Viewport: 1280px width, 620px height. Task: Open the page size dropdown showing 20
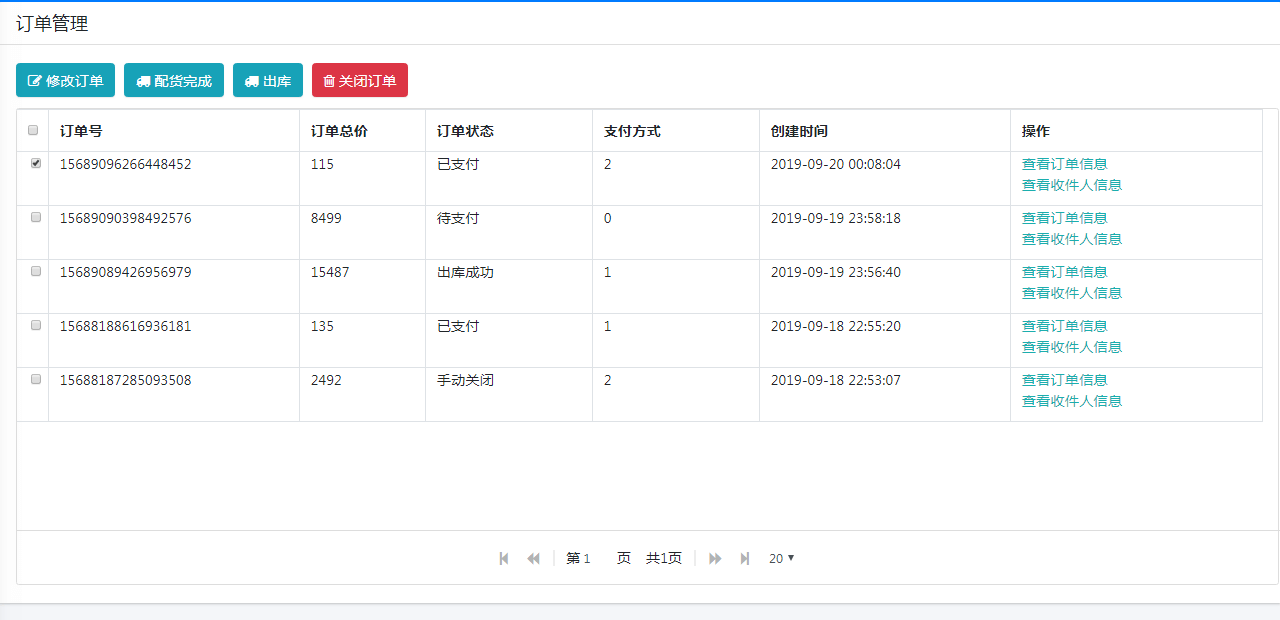(x=780, y=558)
